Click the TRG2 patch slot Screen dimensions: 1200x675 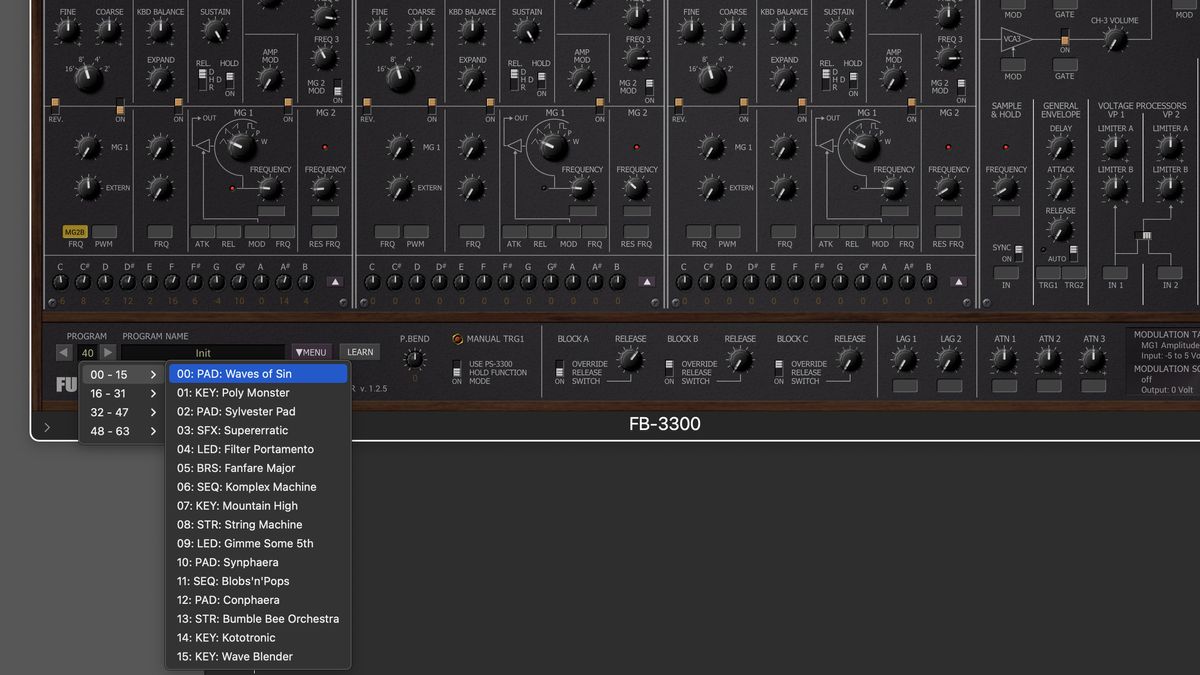coord(1074,272)
